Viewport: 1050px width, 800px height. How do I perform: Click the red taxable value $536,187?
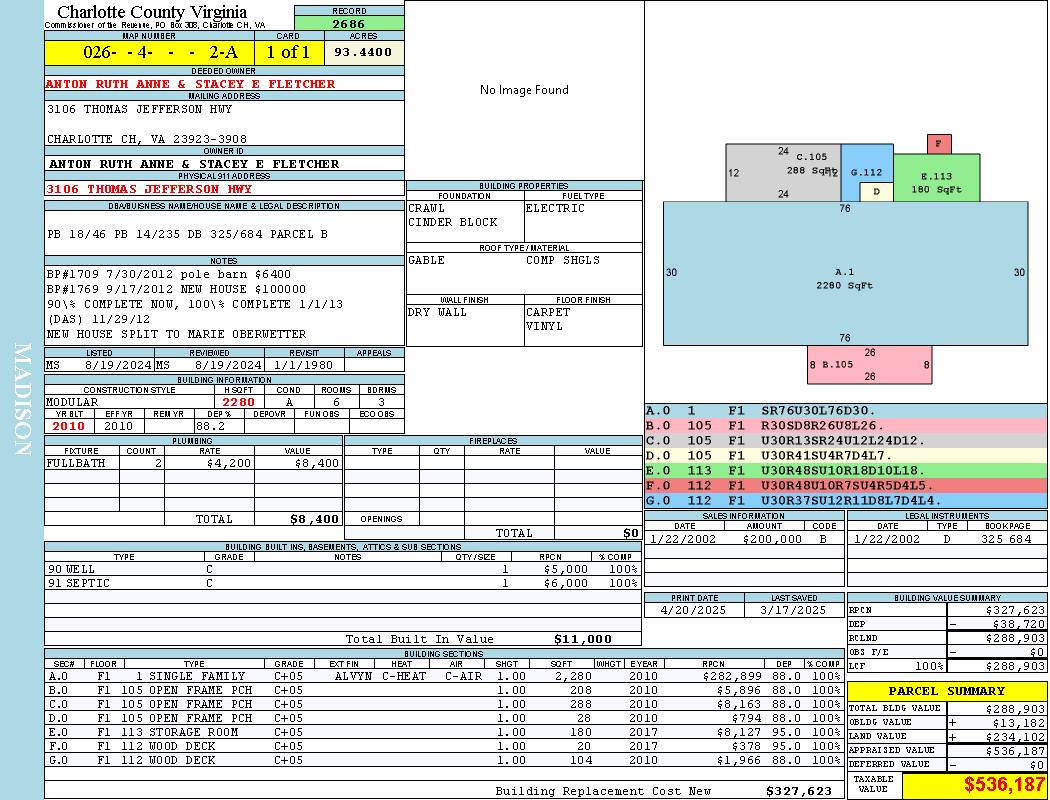pos(974,784)
